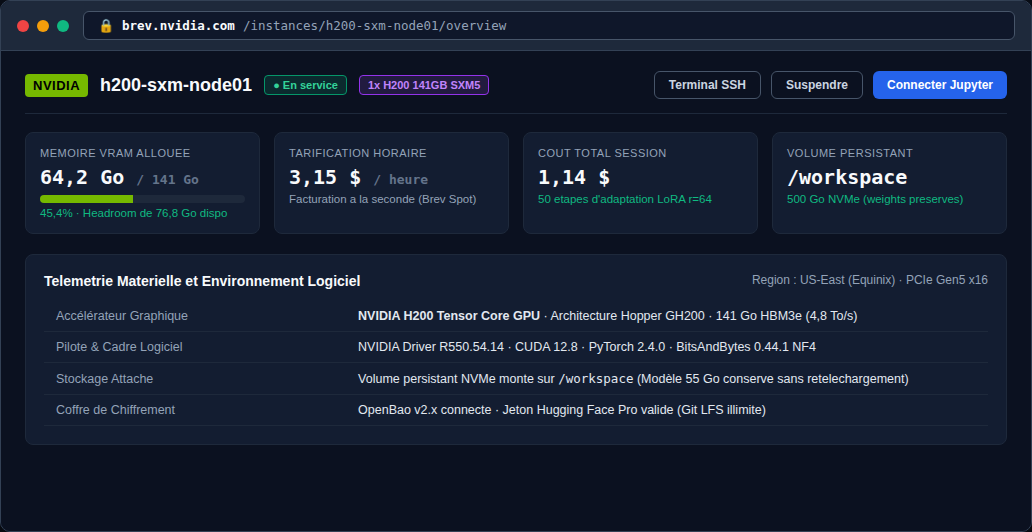This screenshot has height=532, width=1032.
Task: Click the VOLUME PERSISTANT label
Action: (x=850, y=153)
